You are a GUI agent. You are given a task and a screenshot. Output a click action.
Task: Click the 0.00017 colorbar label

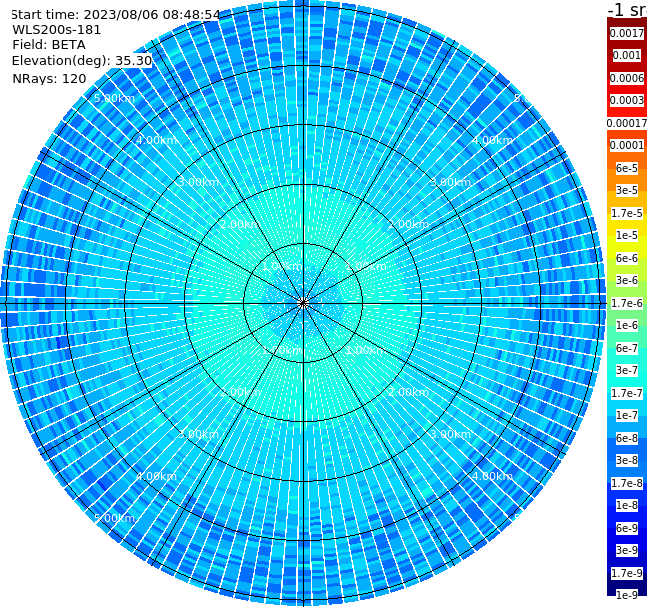pyautogui.click(x=627, y=123)
